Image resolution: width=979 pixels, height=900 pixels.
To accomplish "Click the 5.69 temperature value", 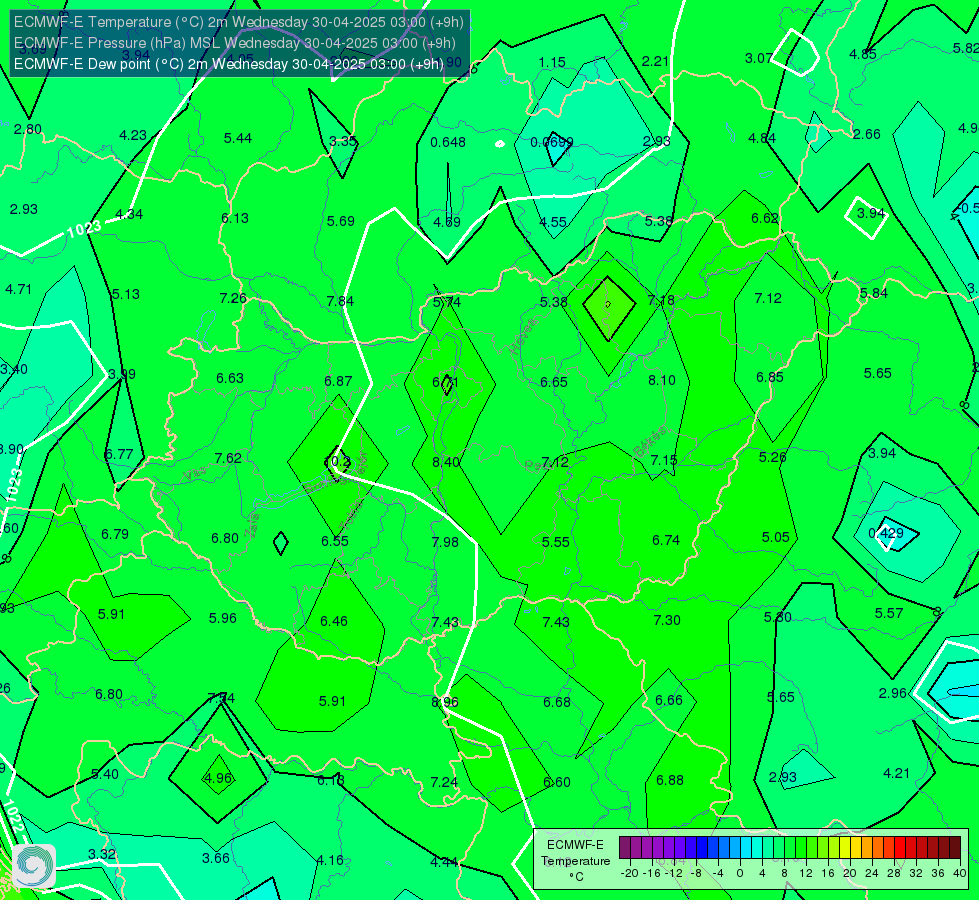I will click(x=341, y=221).
